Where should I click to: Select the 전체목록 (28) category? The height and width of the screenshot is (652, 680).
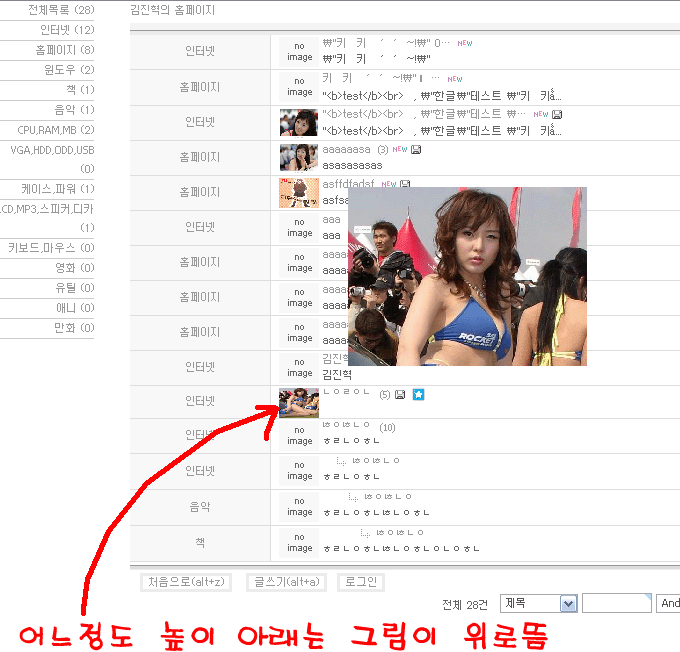click(x=61, y=10)
